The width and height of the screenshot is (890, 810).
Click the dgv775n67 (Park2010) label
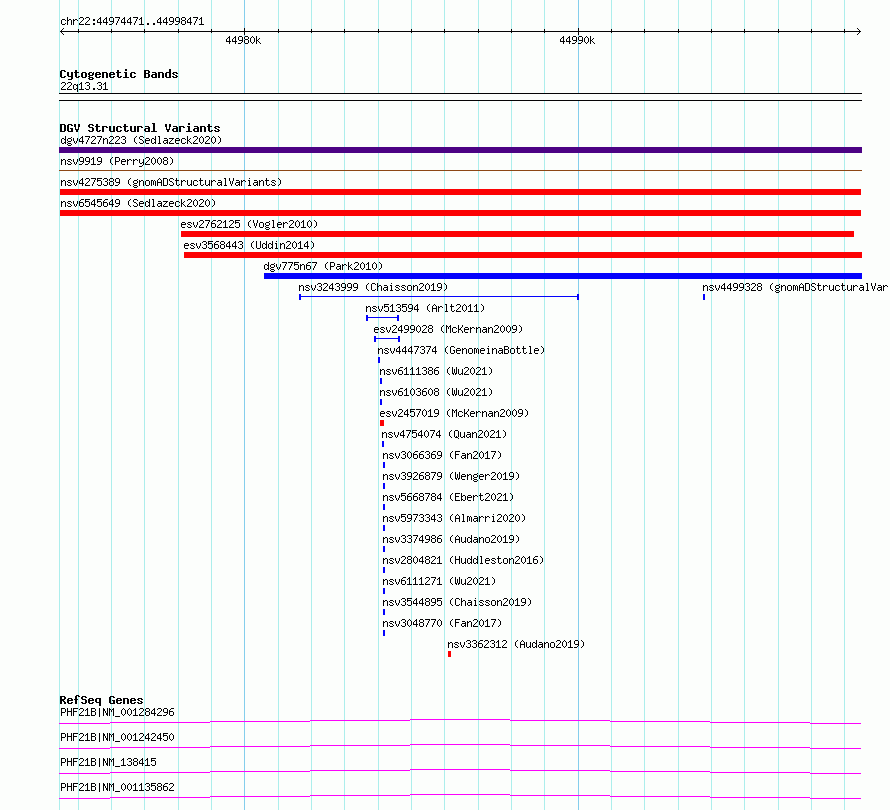(x=323, y=266)
